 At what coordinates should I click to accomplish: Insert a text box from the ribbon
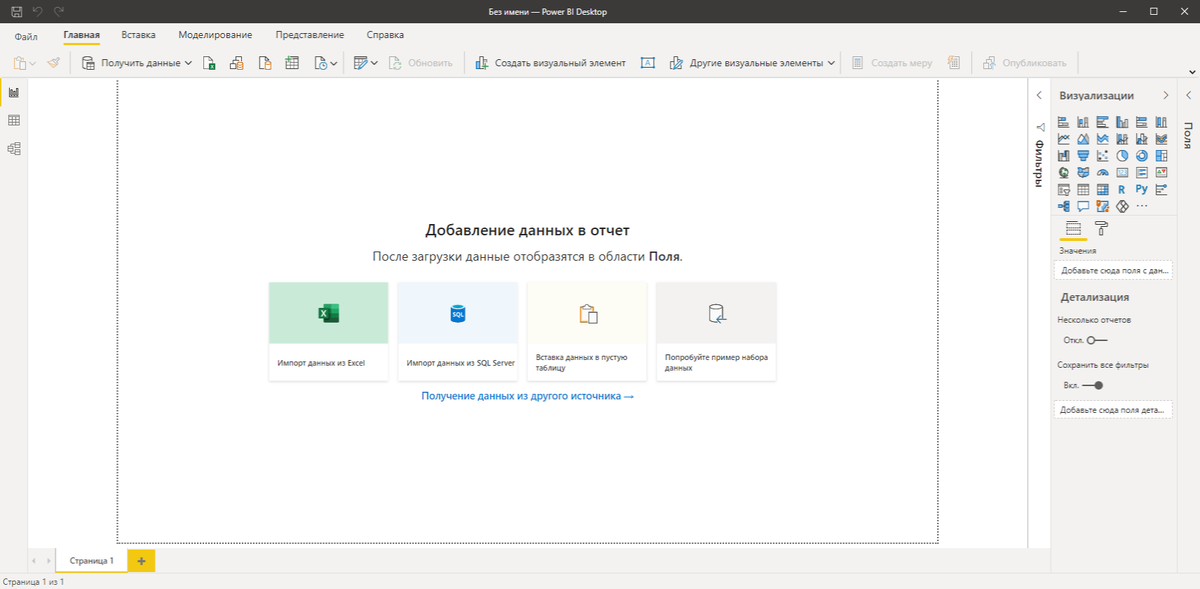tap(647, 63)
